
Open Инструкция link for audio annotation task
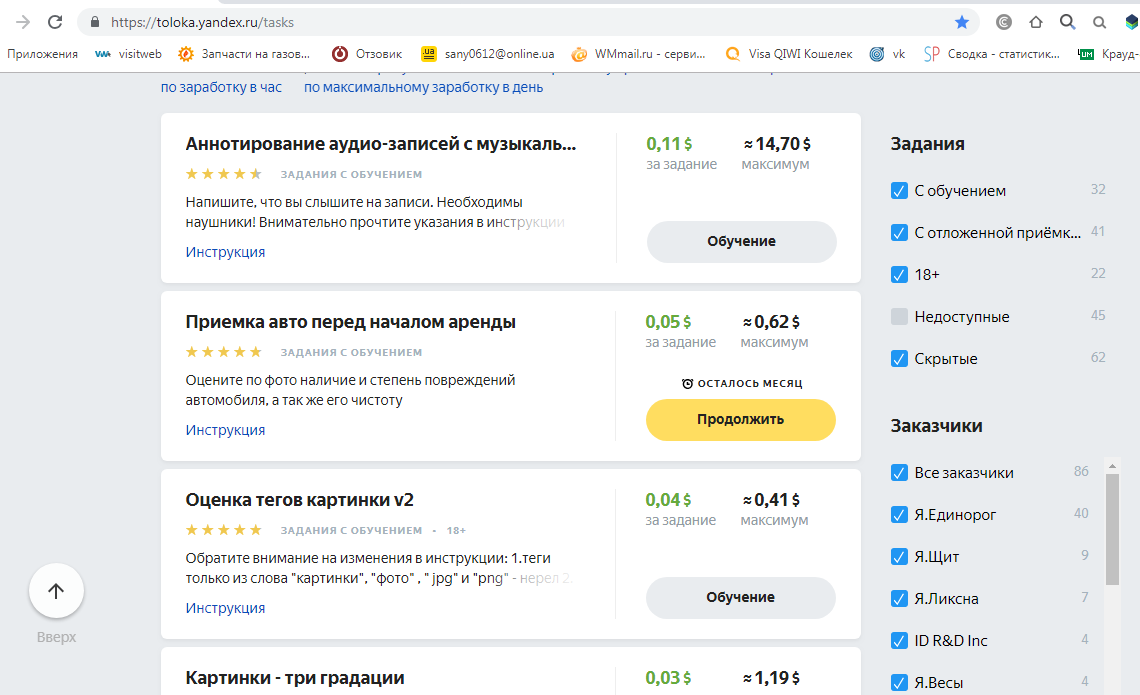pyautogui.click(x=225, y=252)
